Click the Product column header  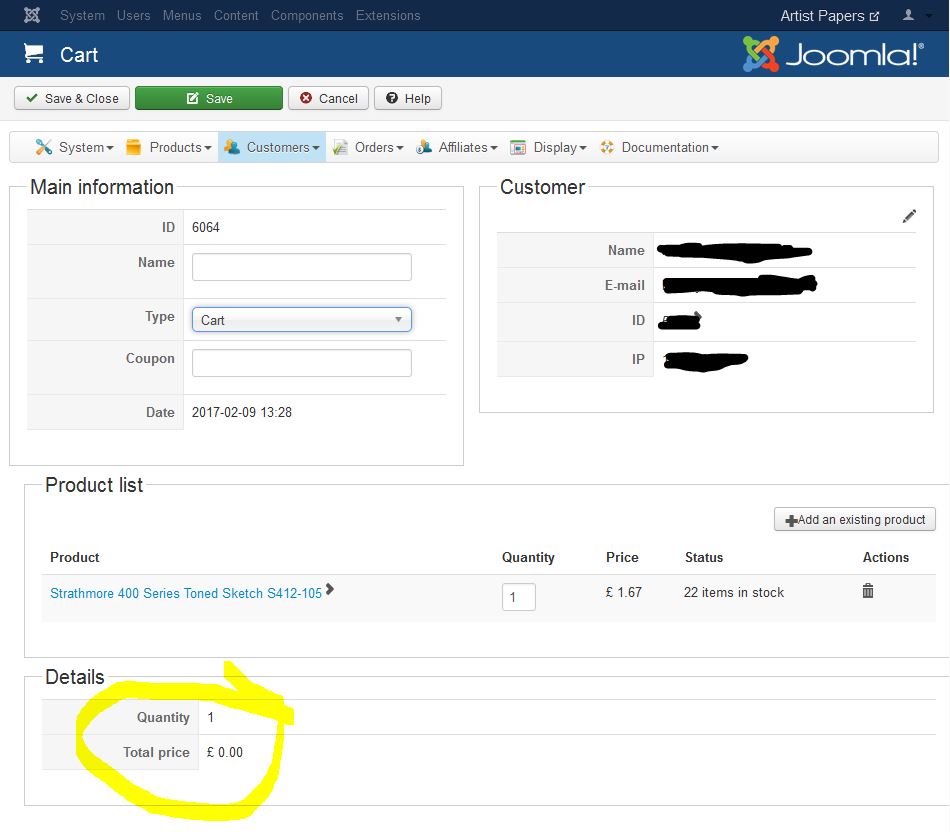coord(75,557)
